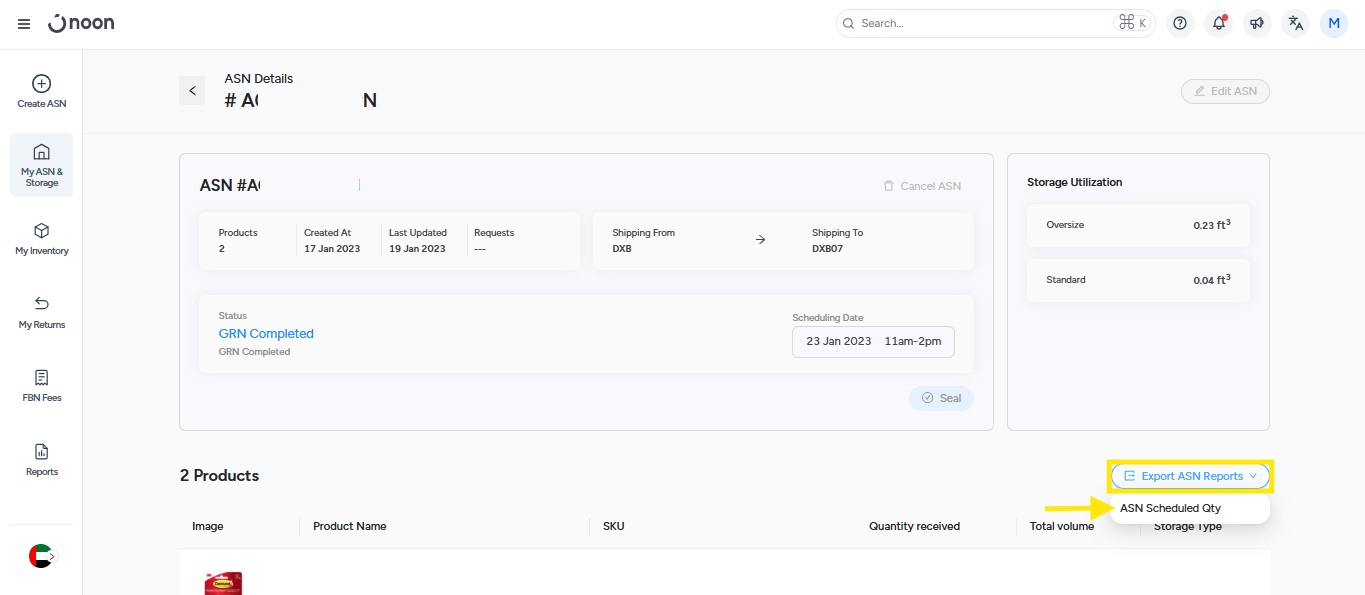The width and height of the screenshot is (1365, 595).
Task: Open Reports in the sidebar
Action: tap(42, 460)
